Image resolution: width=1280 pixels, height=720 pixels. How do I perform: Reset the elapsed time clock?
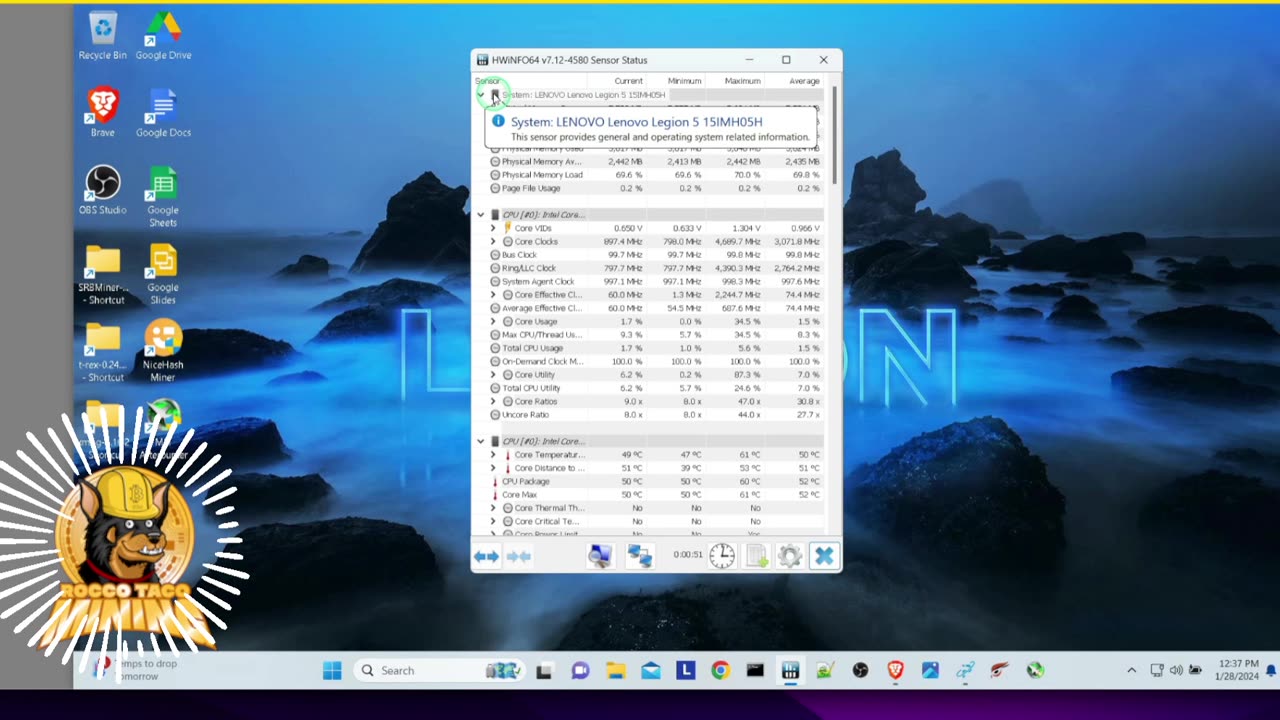click(x=722, y=556)
